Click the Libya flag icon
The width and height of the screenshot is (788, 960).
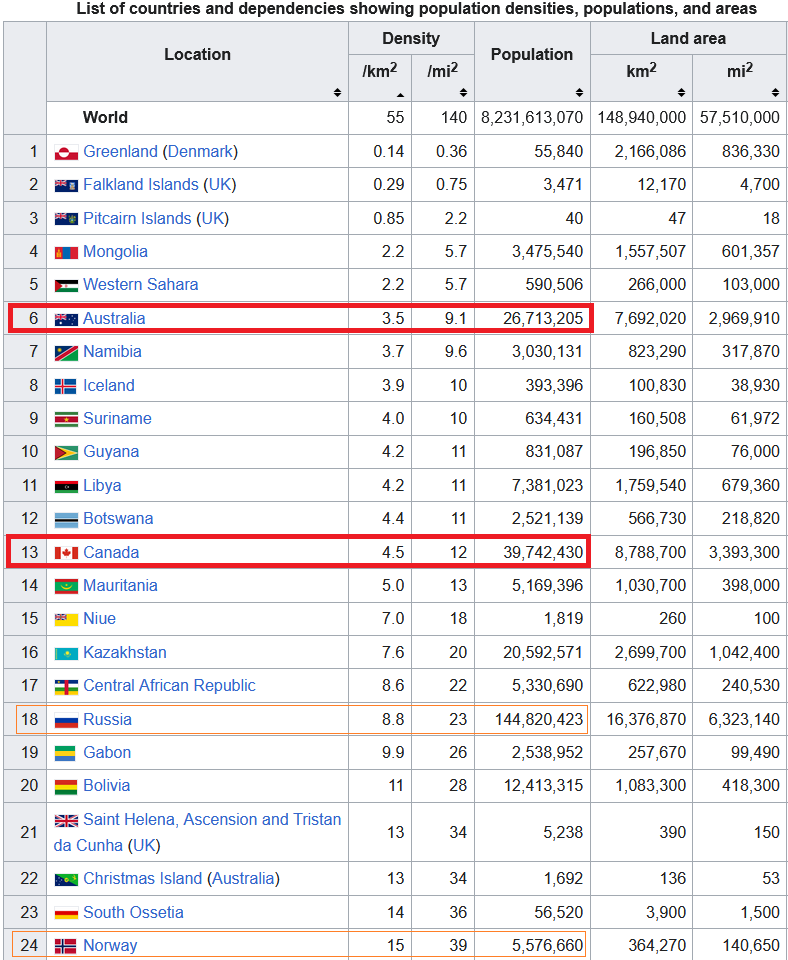pyautogui.click(x=66, y=486)
